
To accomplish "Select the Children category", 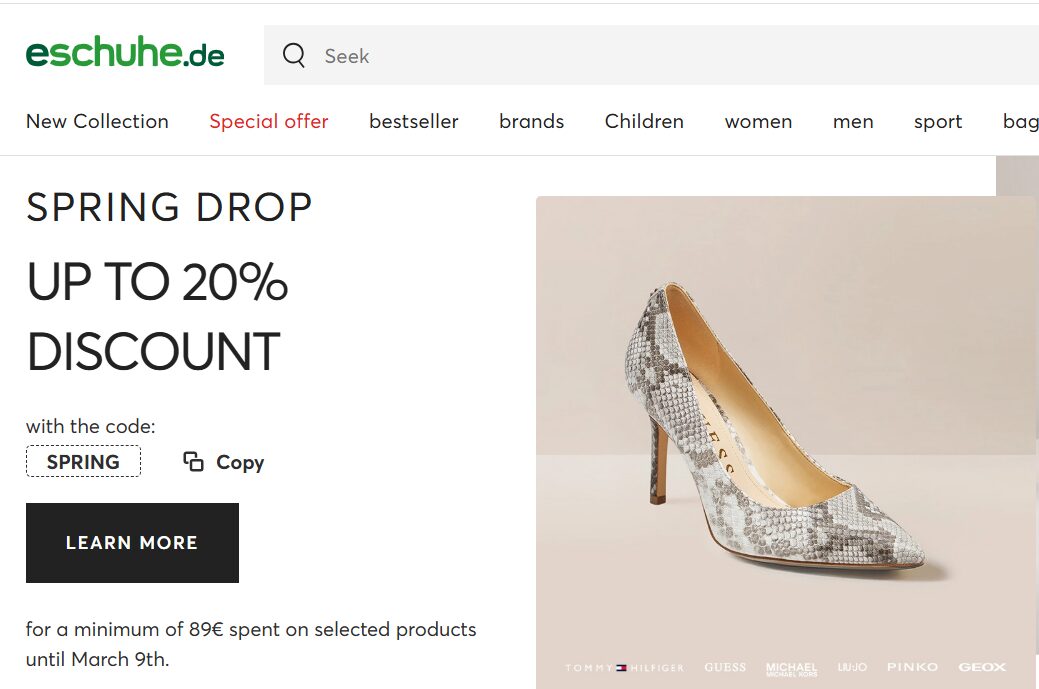I will click(644, 122).
